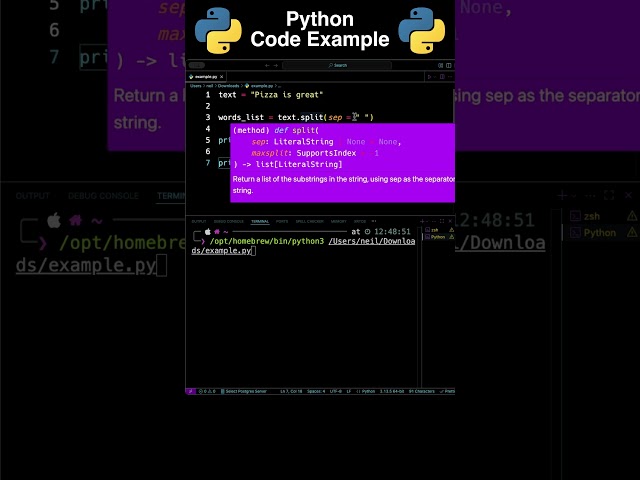Screen dimensions: 640x480
Task: Click the warning icon next to zsh terminal
Action: [451, 230]
